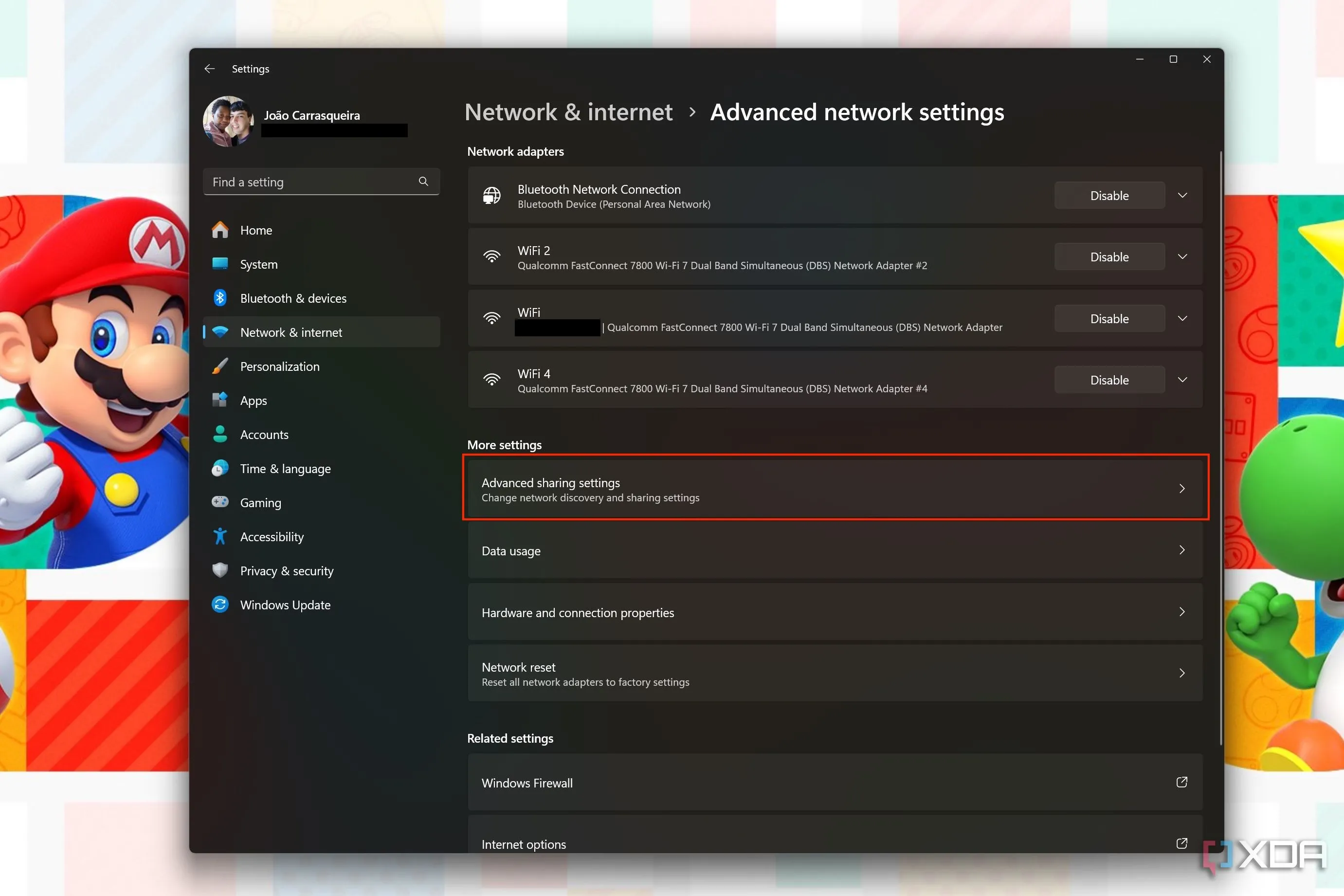Screen dimensions: 1344x896
Task: Click the Bluetooth & devices sidebar icon
Action: pos(220,298)
